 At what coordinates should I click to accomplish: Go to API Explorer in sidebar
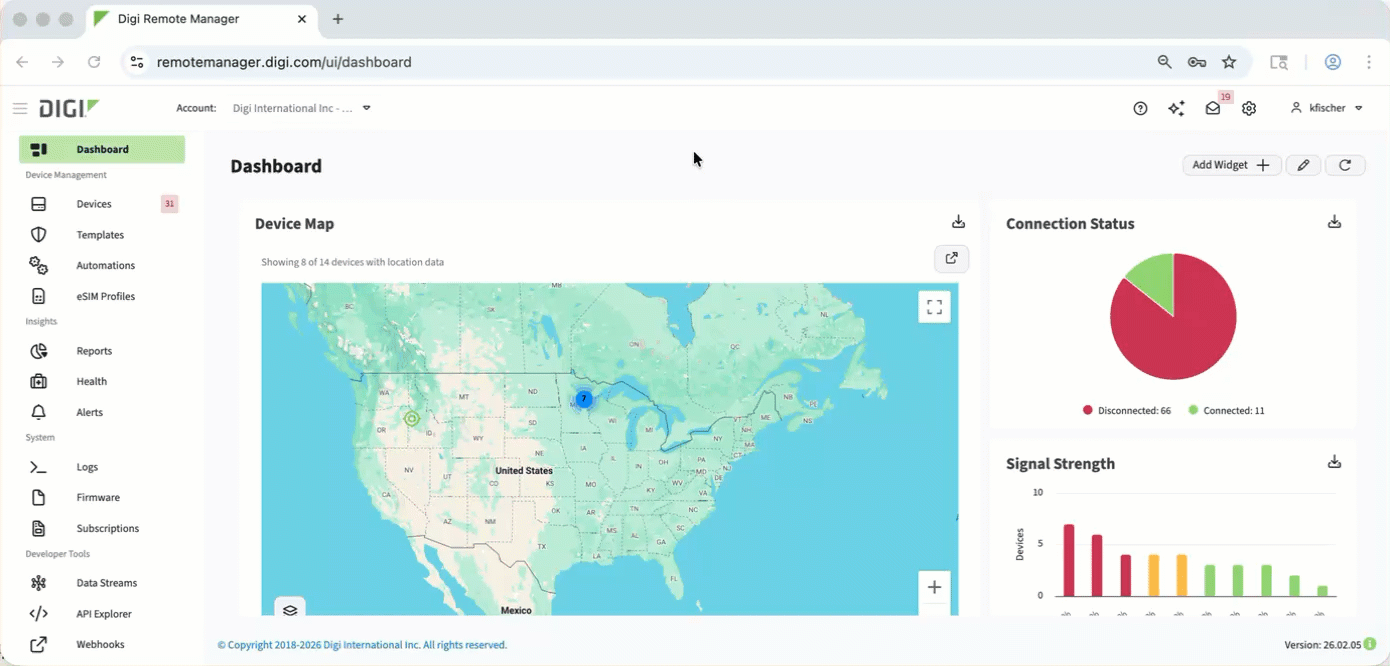tap(103, 614)
